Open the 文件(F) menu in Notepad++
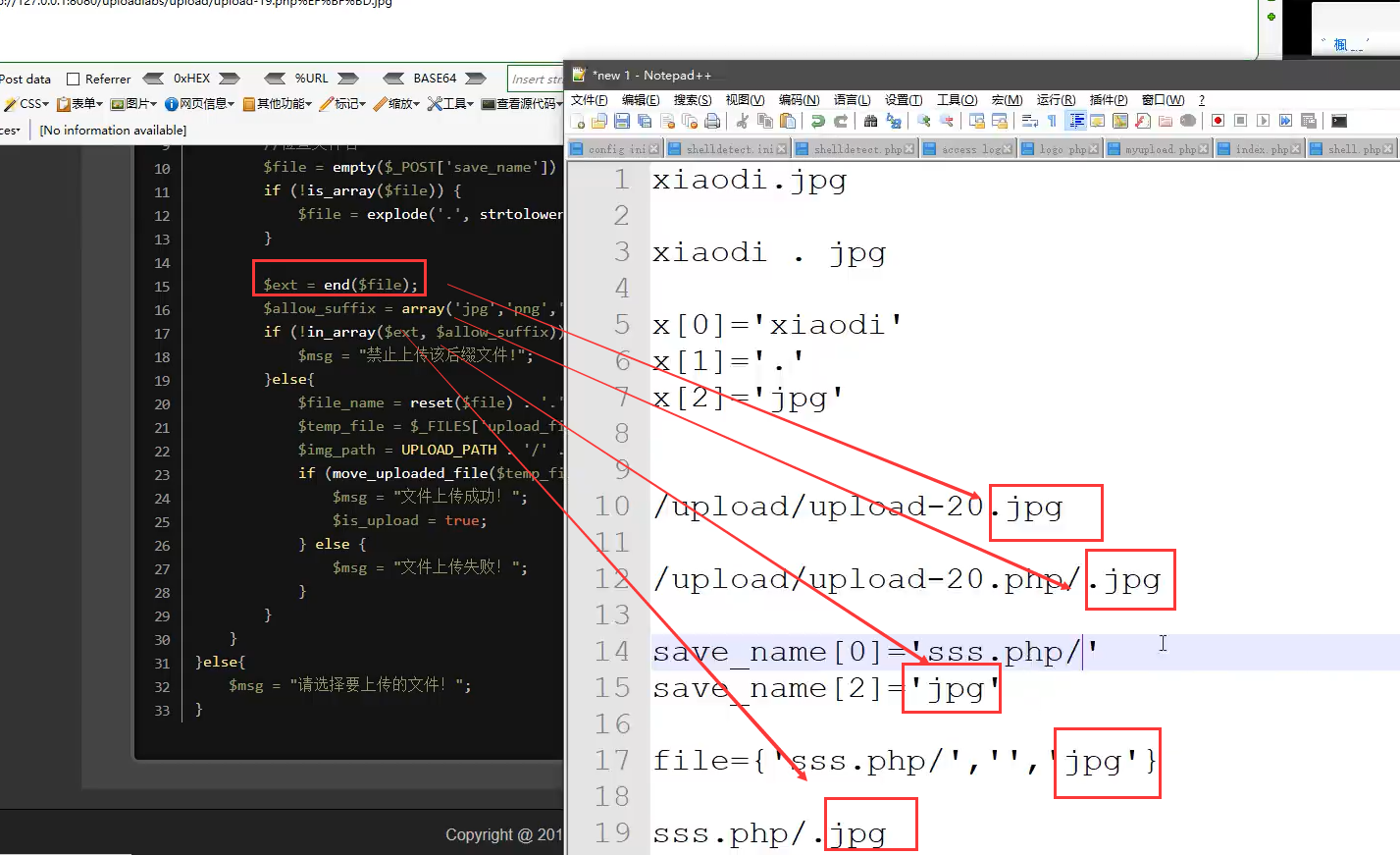 tap(590, 100)
